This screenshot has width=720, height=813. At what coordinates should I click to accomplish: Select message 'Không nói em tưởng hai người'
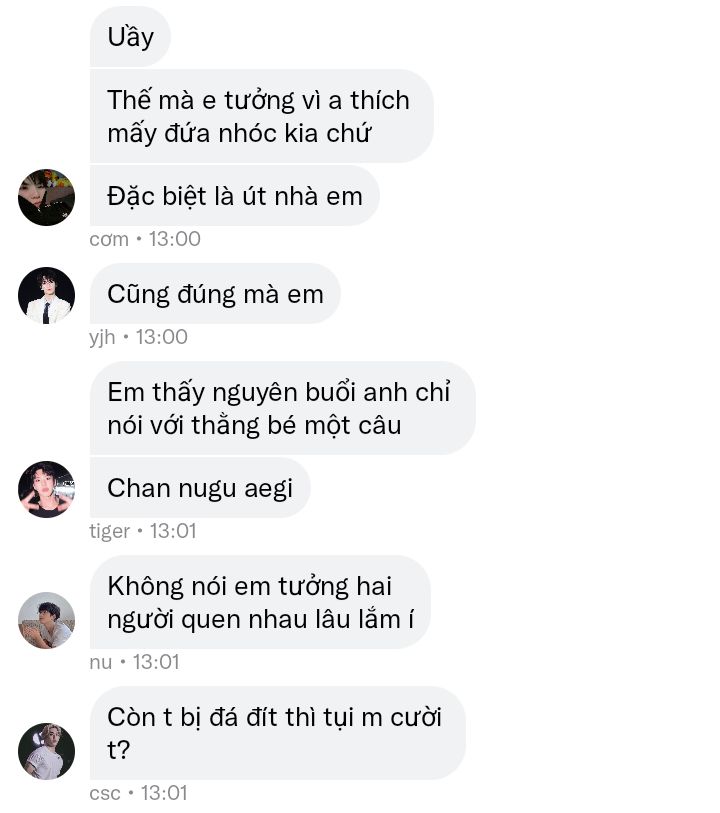[260, 602]
